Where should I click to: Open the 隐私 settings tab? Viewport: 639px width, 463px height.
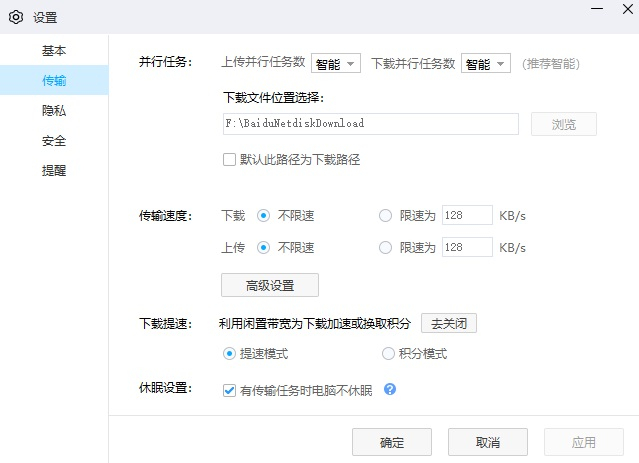point(54,110)
